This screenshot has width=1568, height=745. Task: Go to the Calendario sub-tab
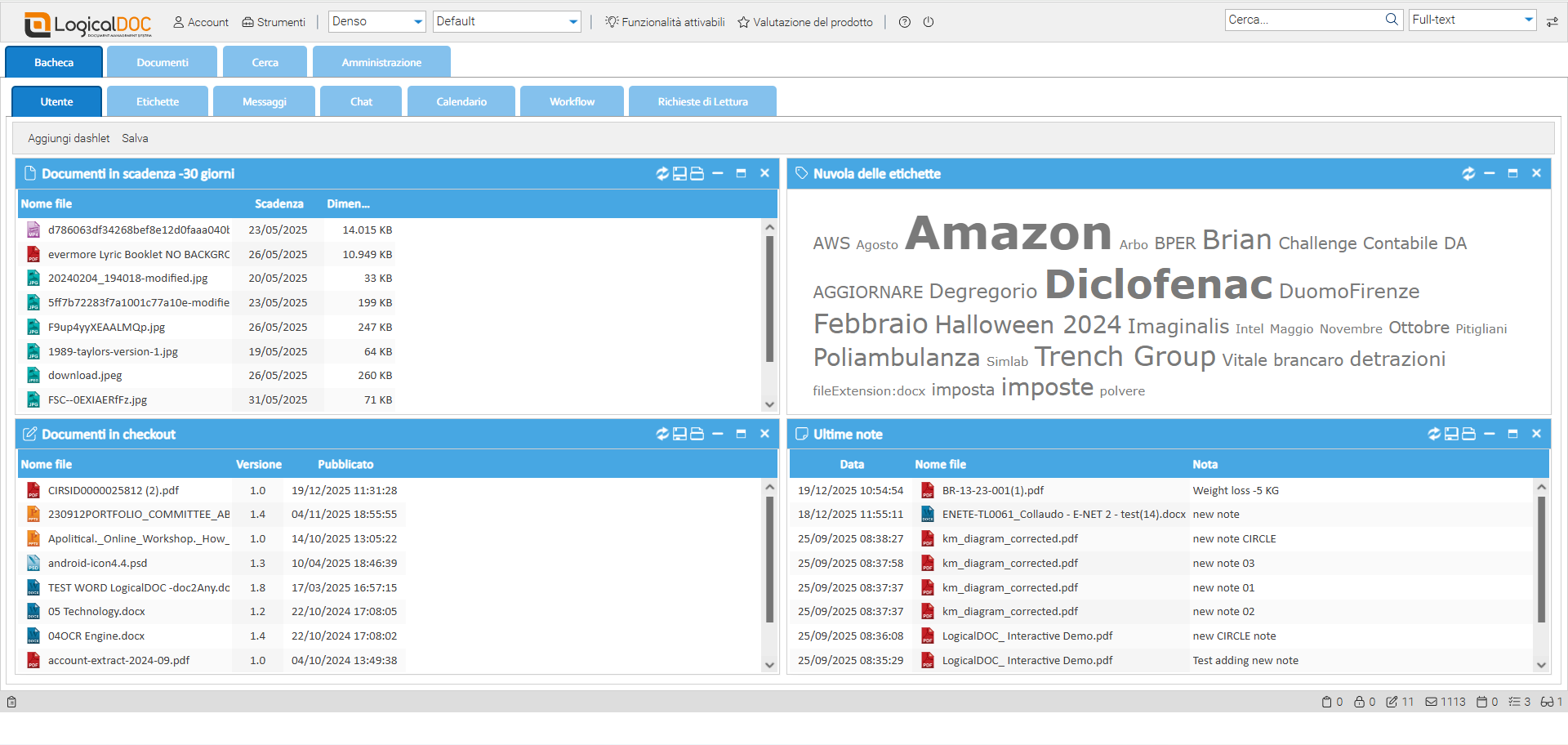461,101
